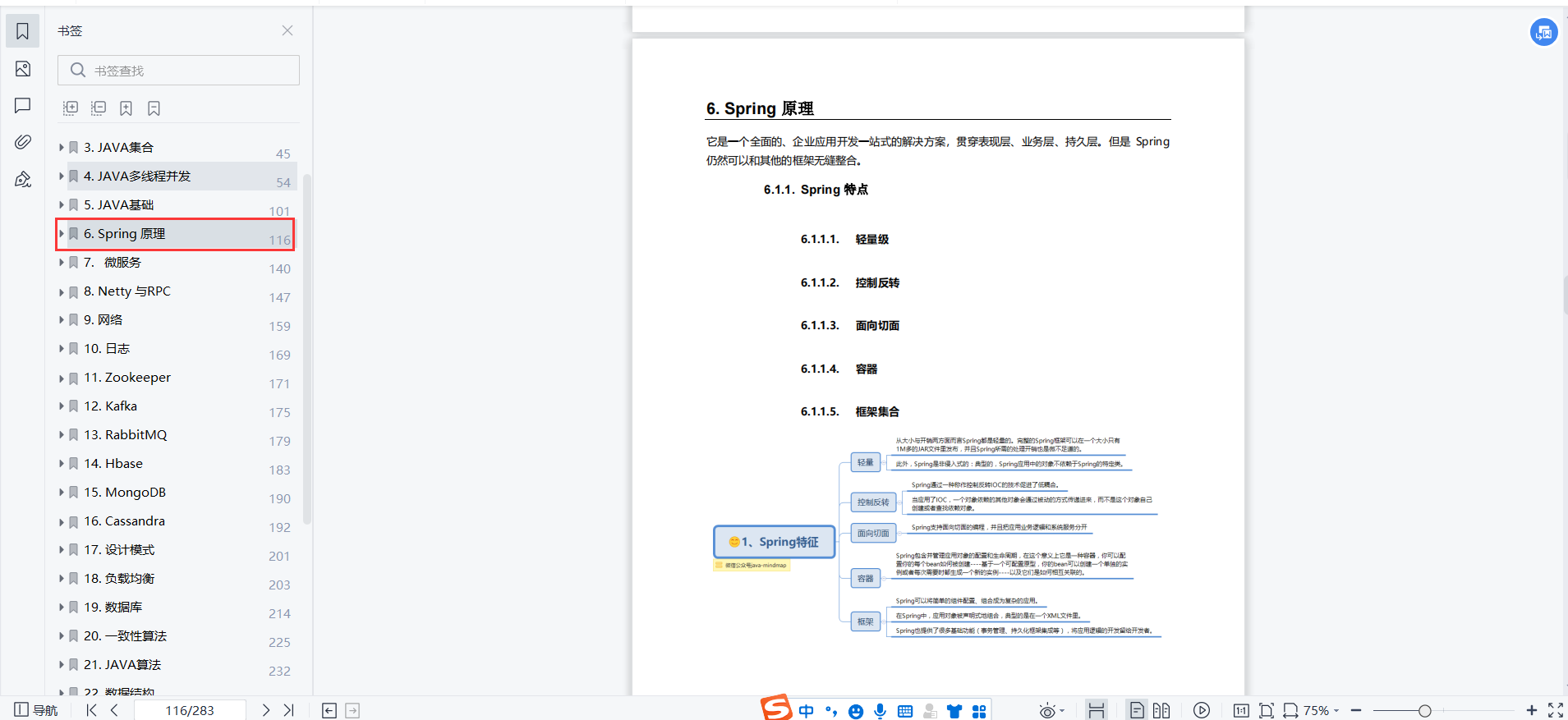The width and height of the screenshot is (1568, 720).
Task: Toggle Chinese input mode 中 icon
Action: pyautogui.click(x=807, y=711)
